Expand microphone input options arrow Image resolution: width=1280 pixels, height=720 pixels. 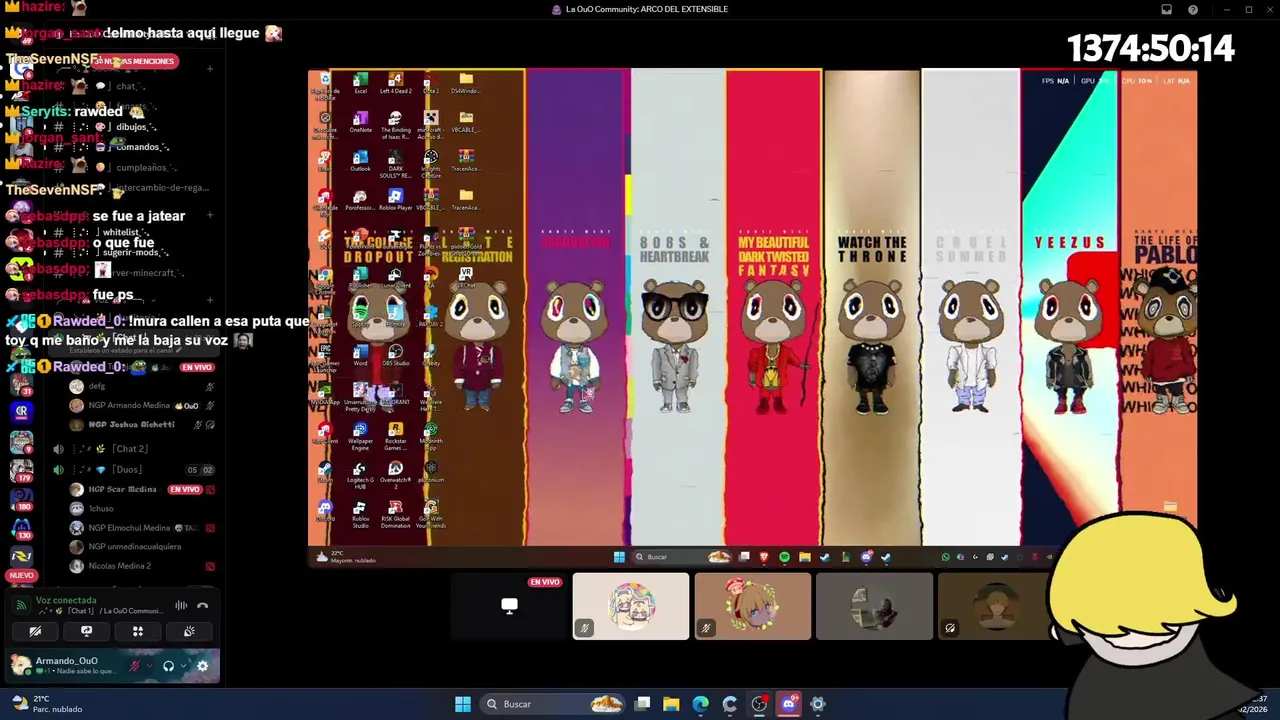pos(149,666)
